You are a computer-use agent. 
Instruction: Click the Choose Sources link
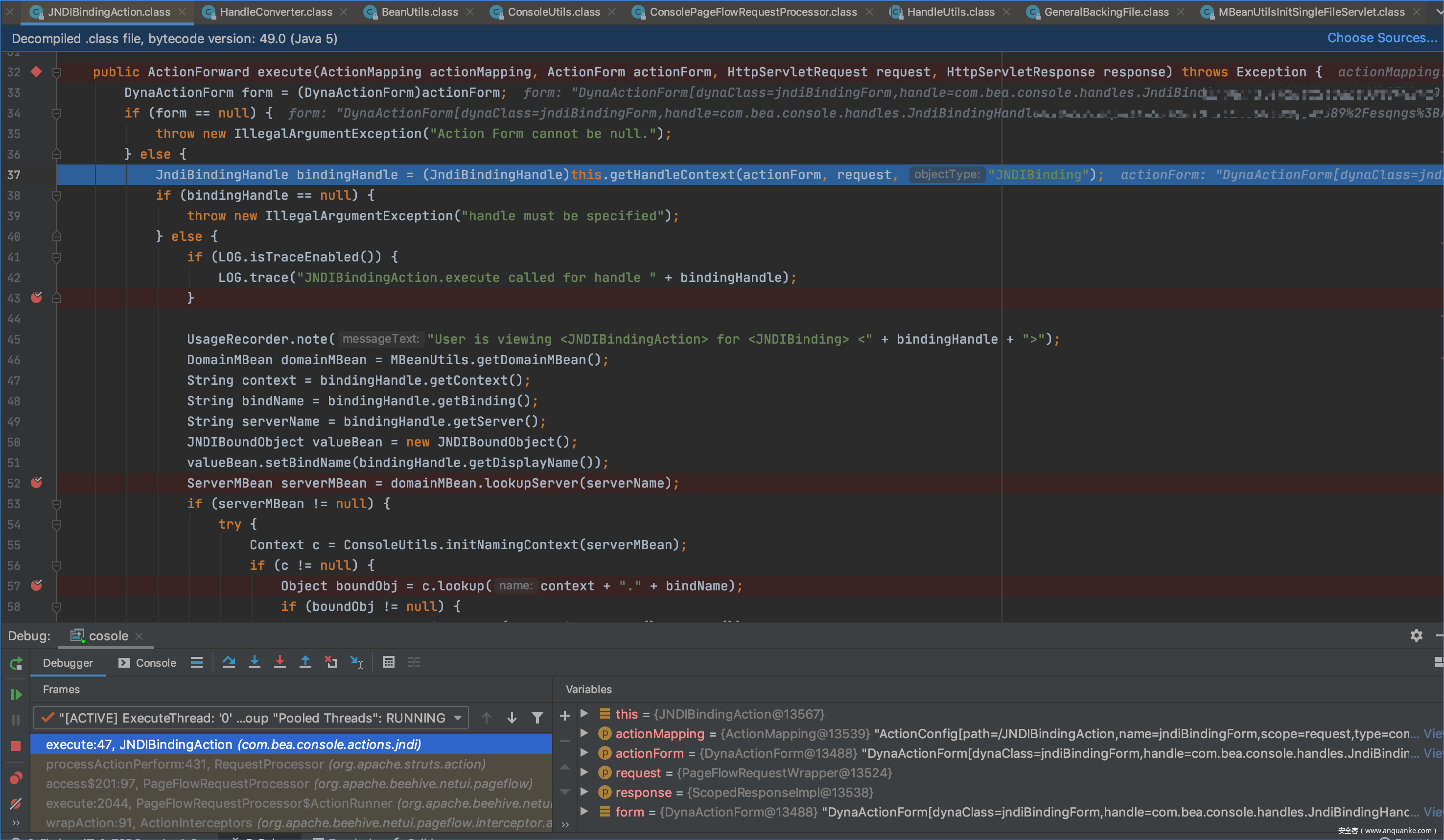tap(1381, 38)
